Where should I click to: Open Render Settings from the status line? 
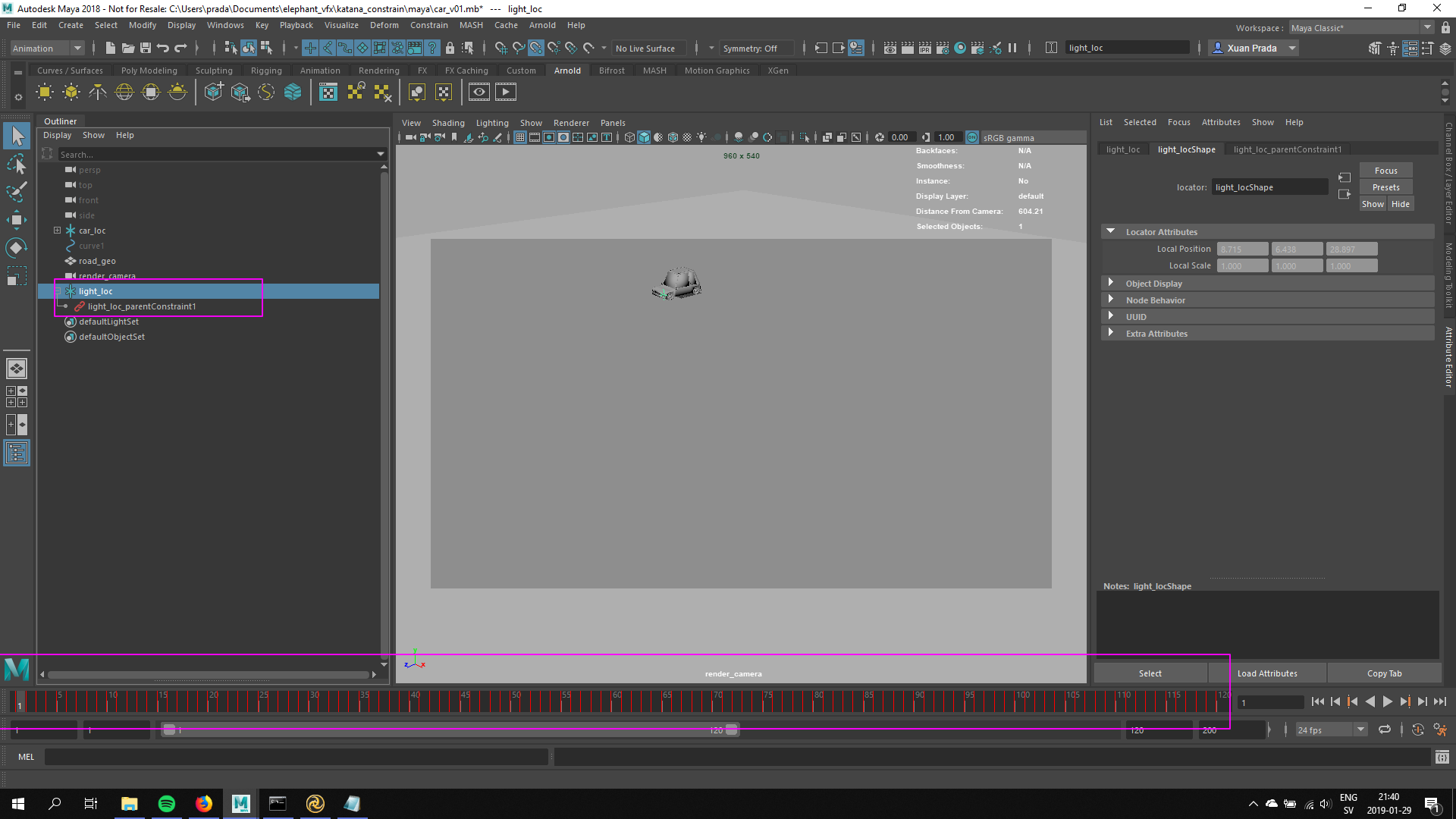(943, 48)
